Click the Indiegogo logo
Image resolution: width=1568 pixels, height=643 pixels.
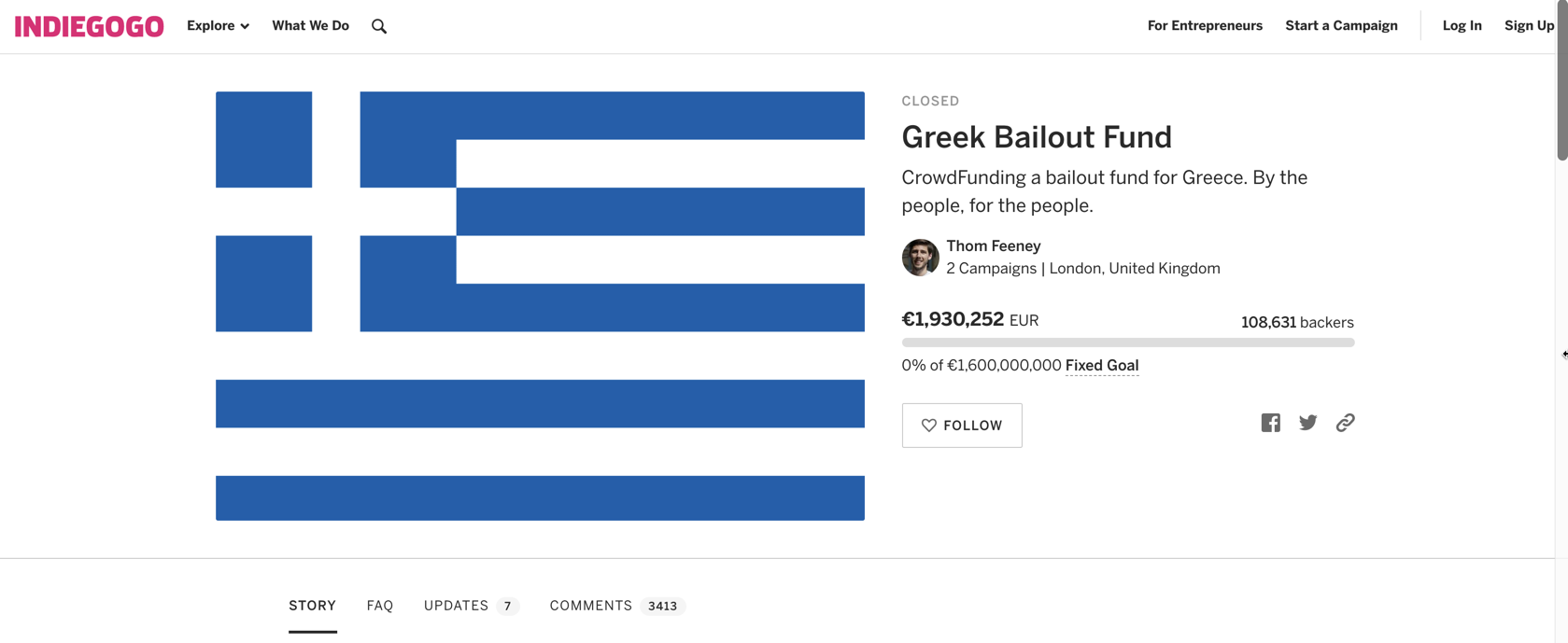coord(90,26)
